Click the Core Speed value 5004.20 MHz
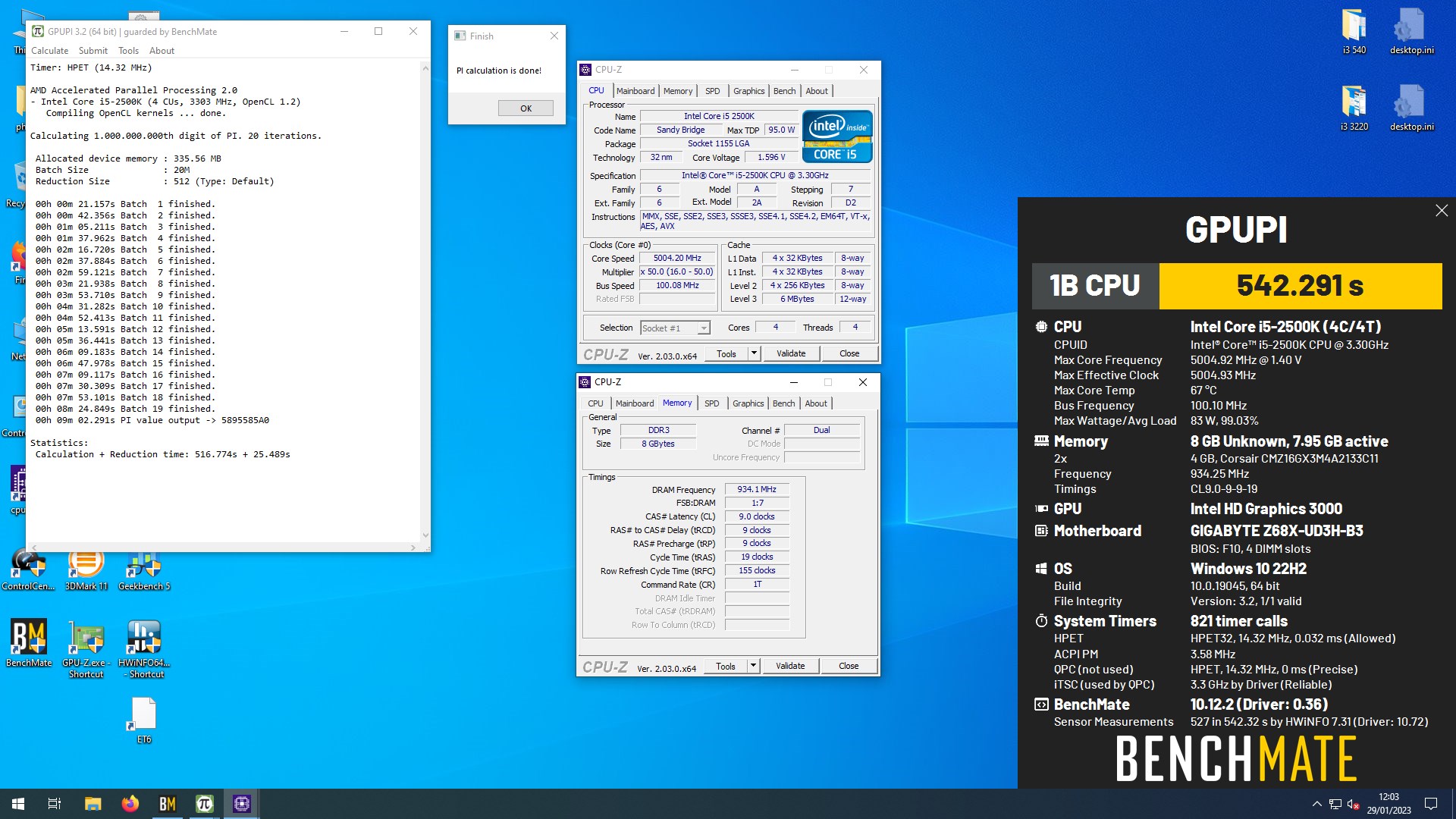Image resolution: width=1456 pixels, height=819 pixels. (x=677, y=258)
